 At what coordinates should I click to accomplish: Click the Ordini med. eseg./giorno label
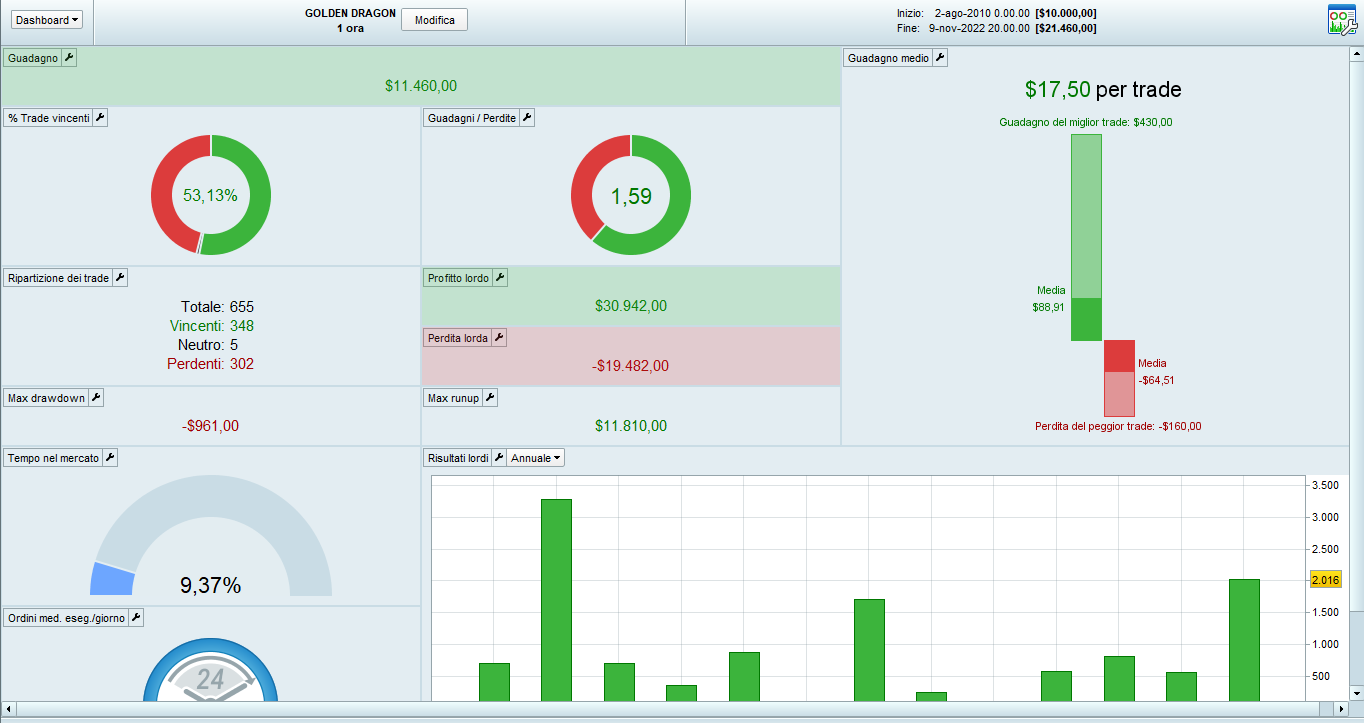click(66, 618)
